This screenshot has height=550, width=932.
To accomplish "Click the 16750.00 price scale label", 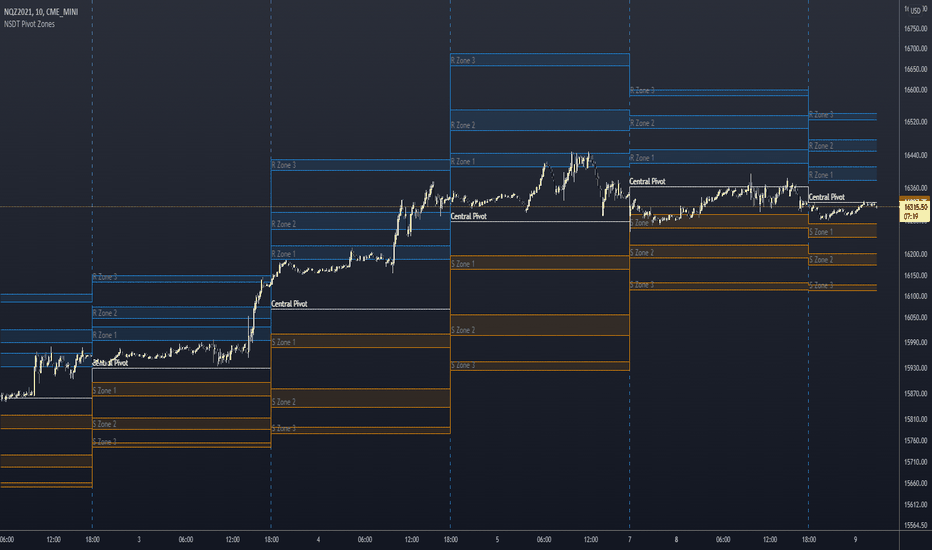I will [915, 29].
